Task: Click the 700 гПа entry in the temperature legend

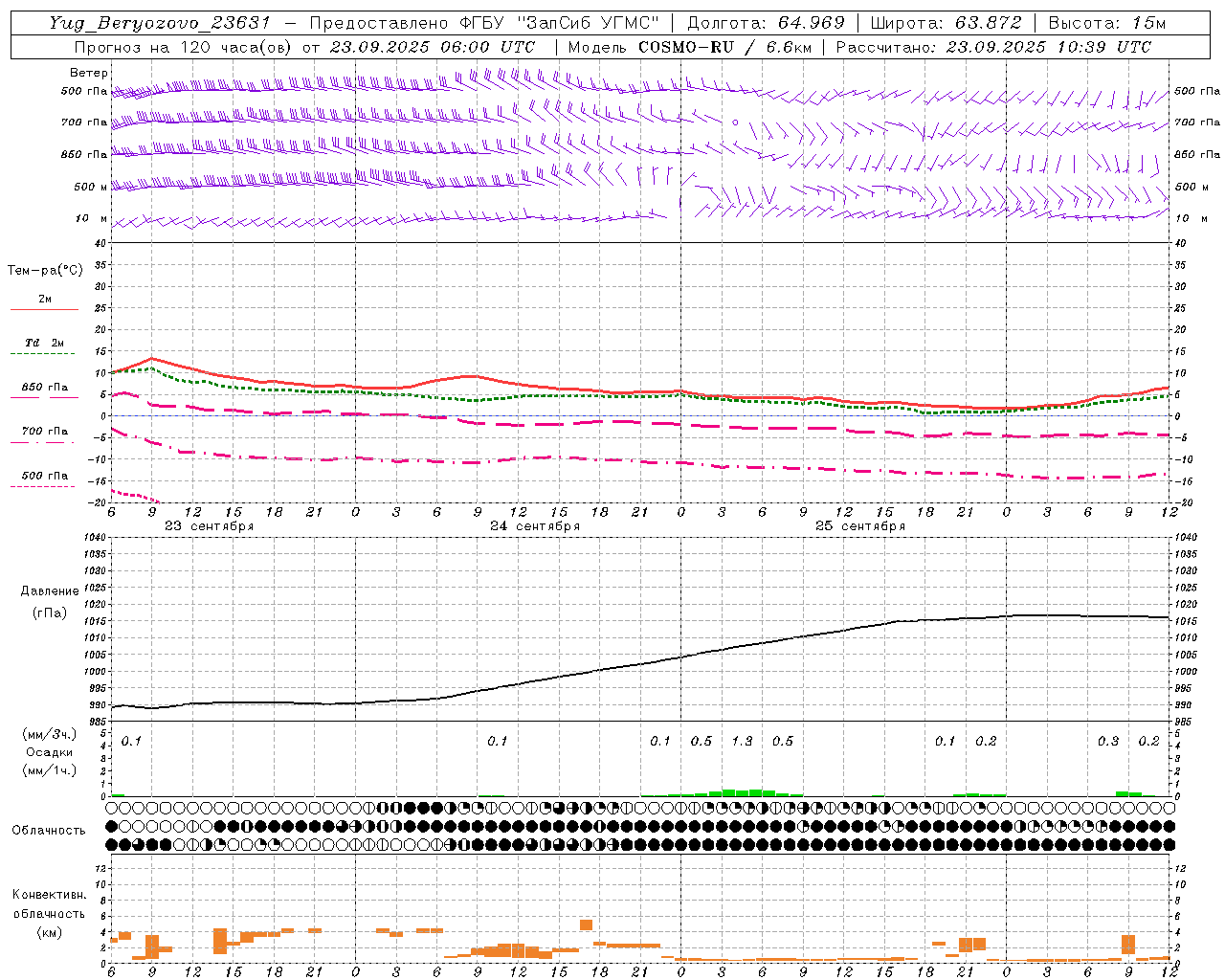Action: (x=45, y=432)
